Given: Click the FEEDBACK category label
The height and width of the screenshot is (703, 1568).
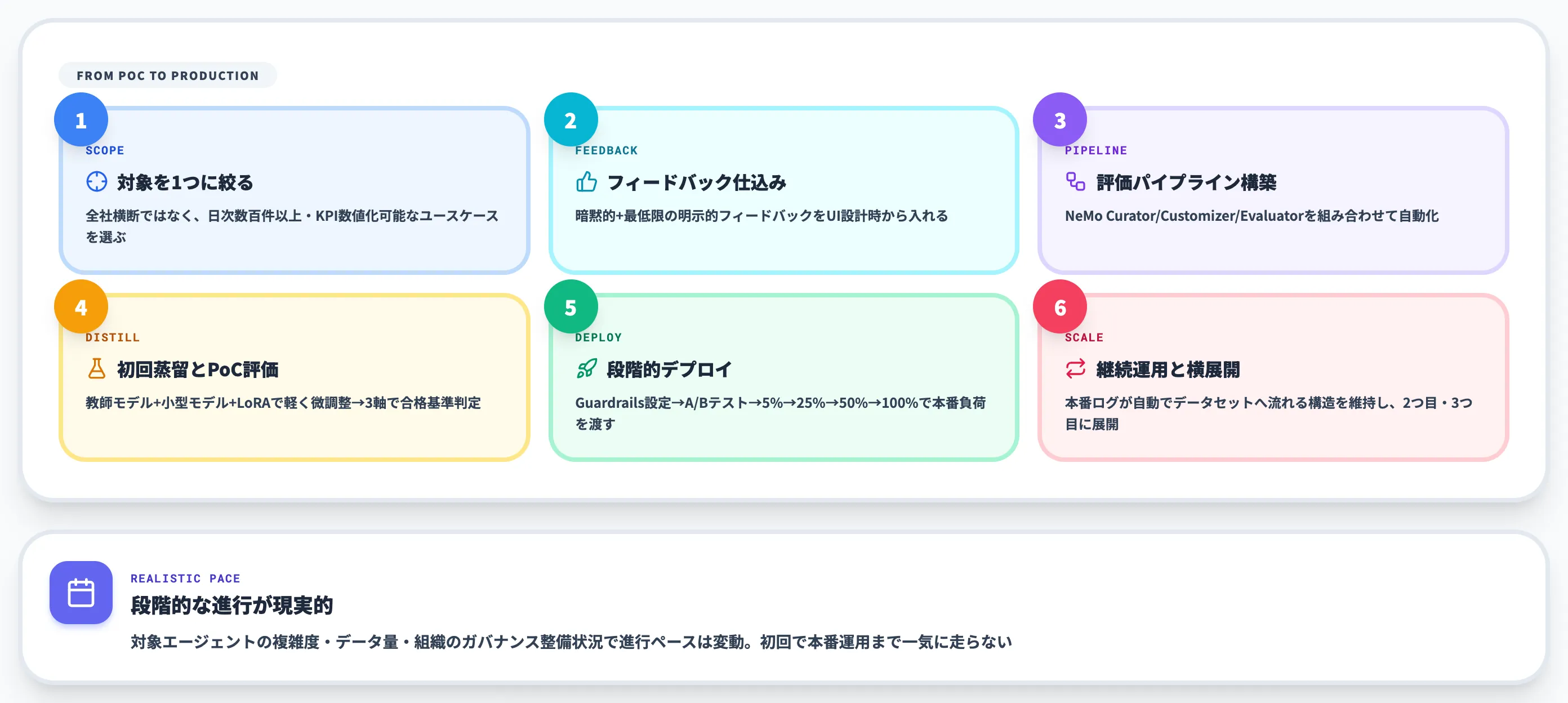Looking at the screenshot, I should [x=606, y=150].
